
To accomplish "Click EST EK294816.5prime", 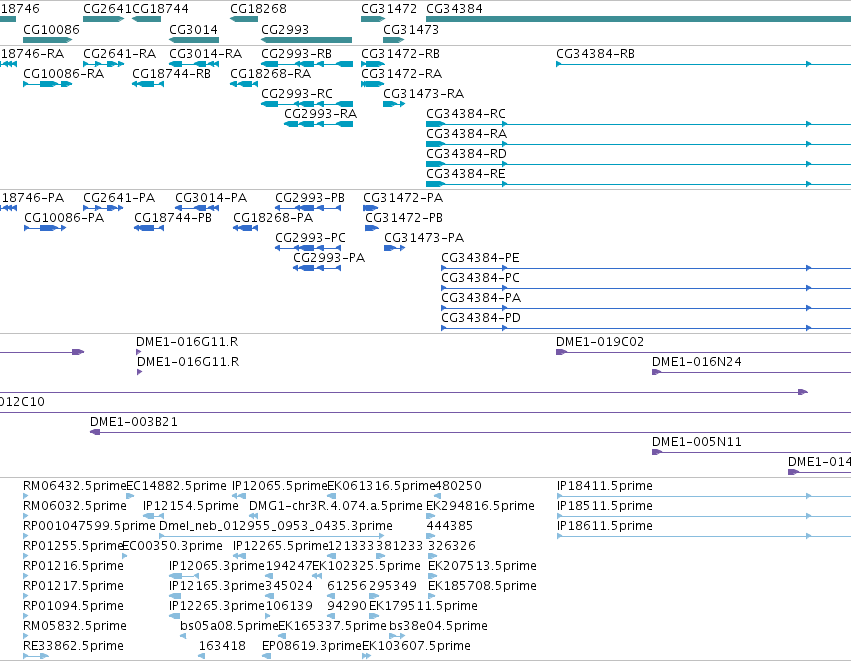I will [431, 516].
